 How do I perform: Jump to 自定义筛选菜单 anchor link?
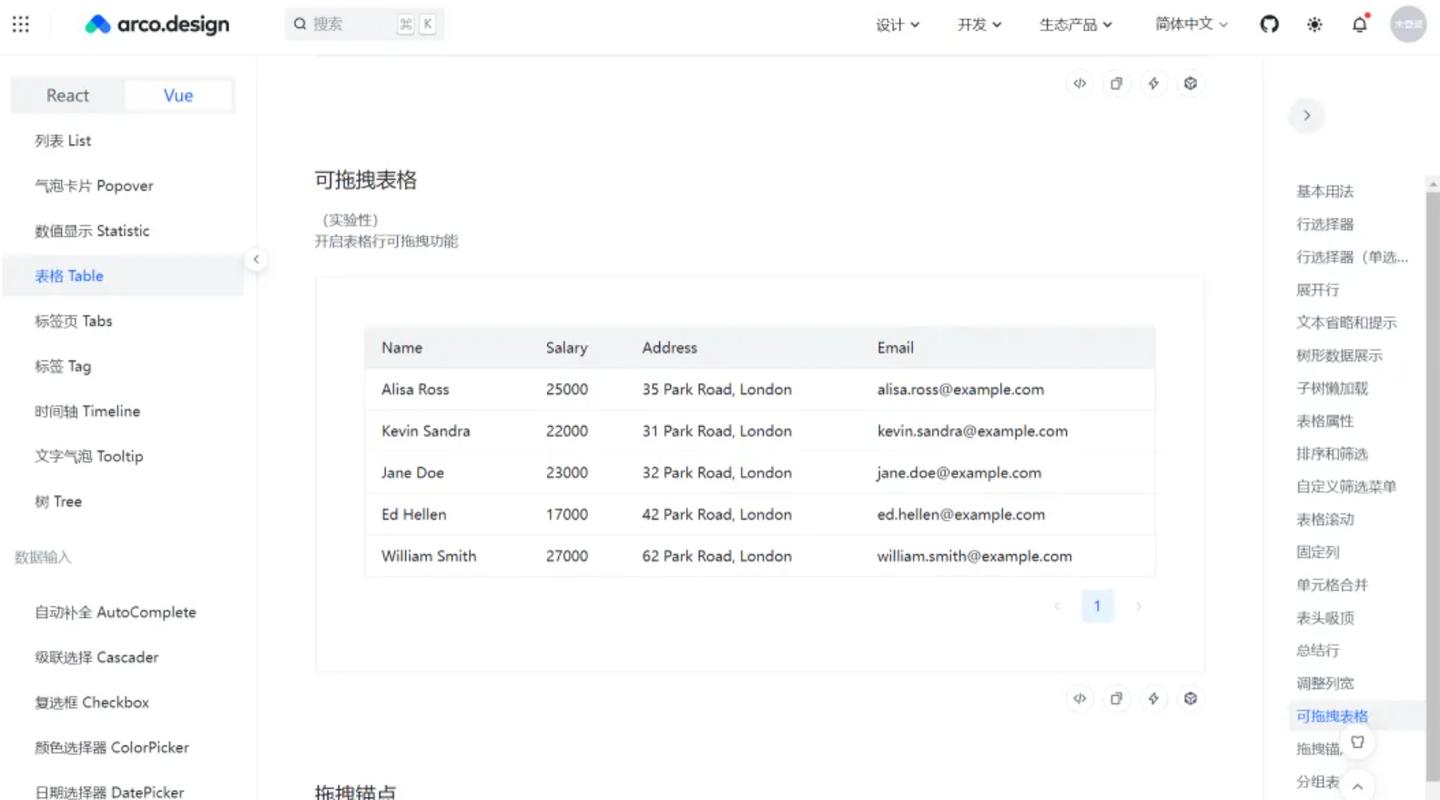pyautogui.click(x=1347, y=487)
